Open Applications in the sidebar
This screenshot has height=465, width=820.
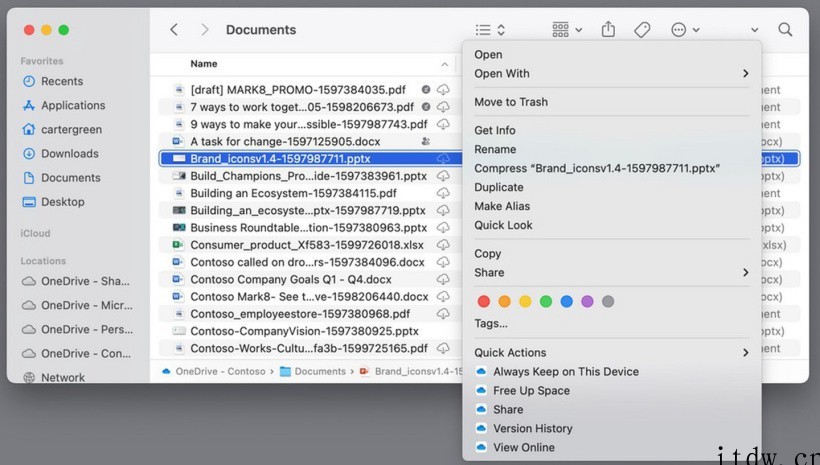coord(64,105)
